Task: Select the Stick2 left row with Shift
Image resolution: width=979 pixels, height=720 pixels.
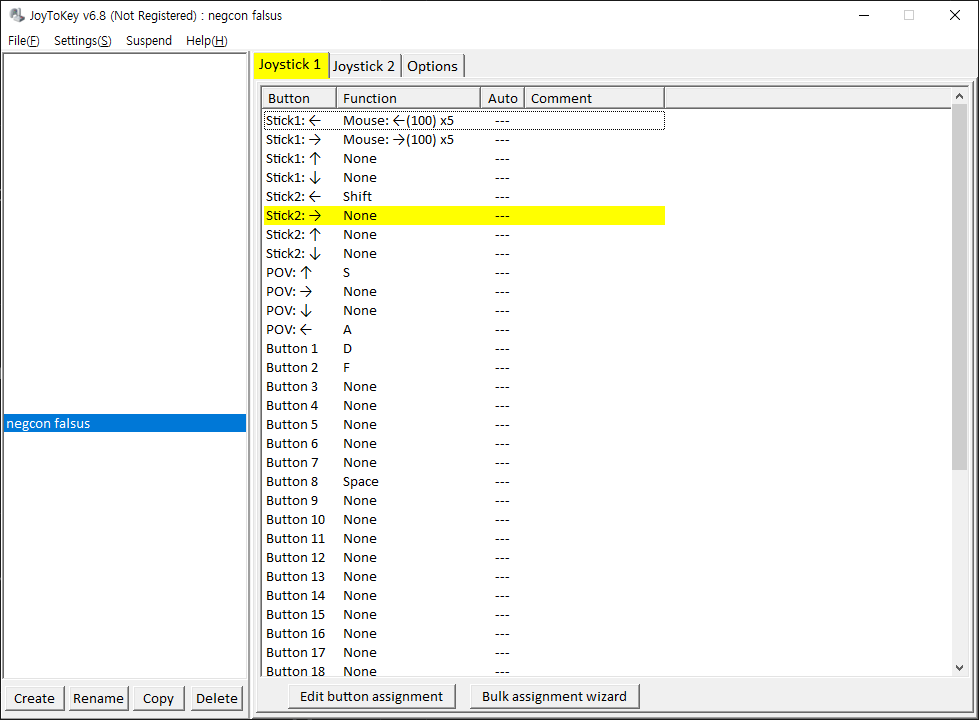Action: coord(464,197)
